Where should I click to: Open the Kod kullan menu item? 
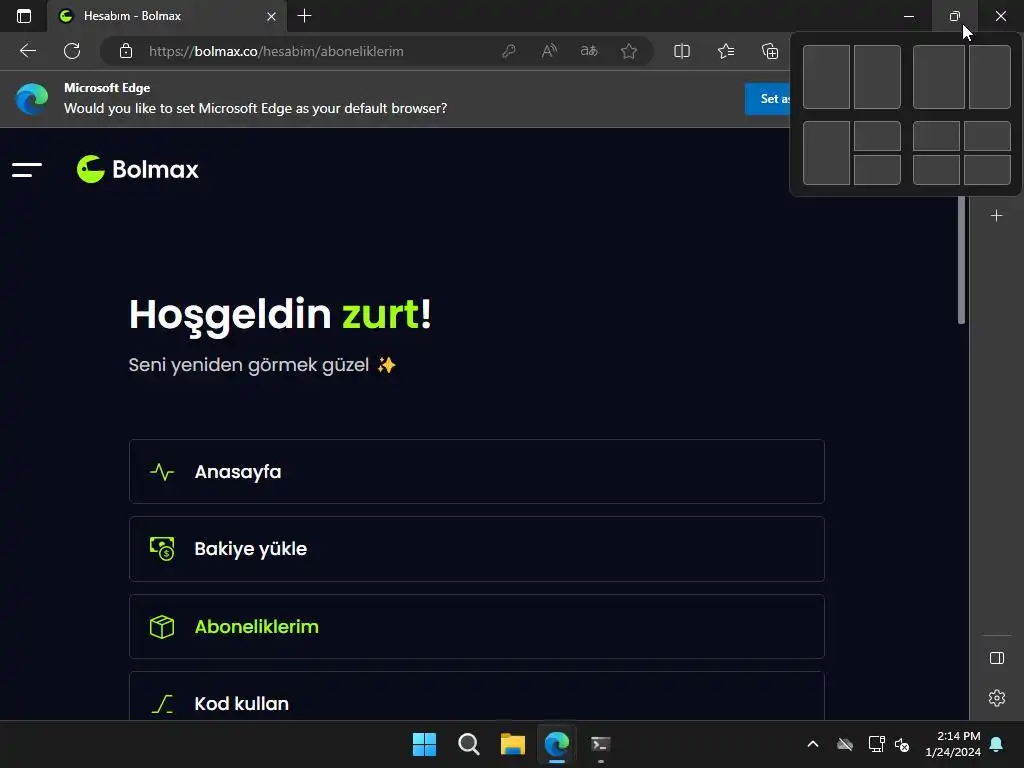[x=477, y=696]
